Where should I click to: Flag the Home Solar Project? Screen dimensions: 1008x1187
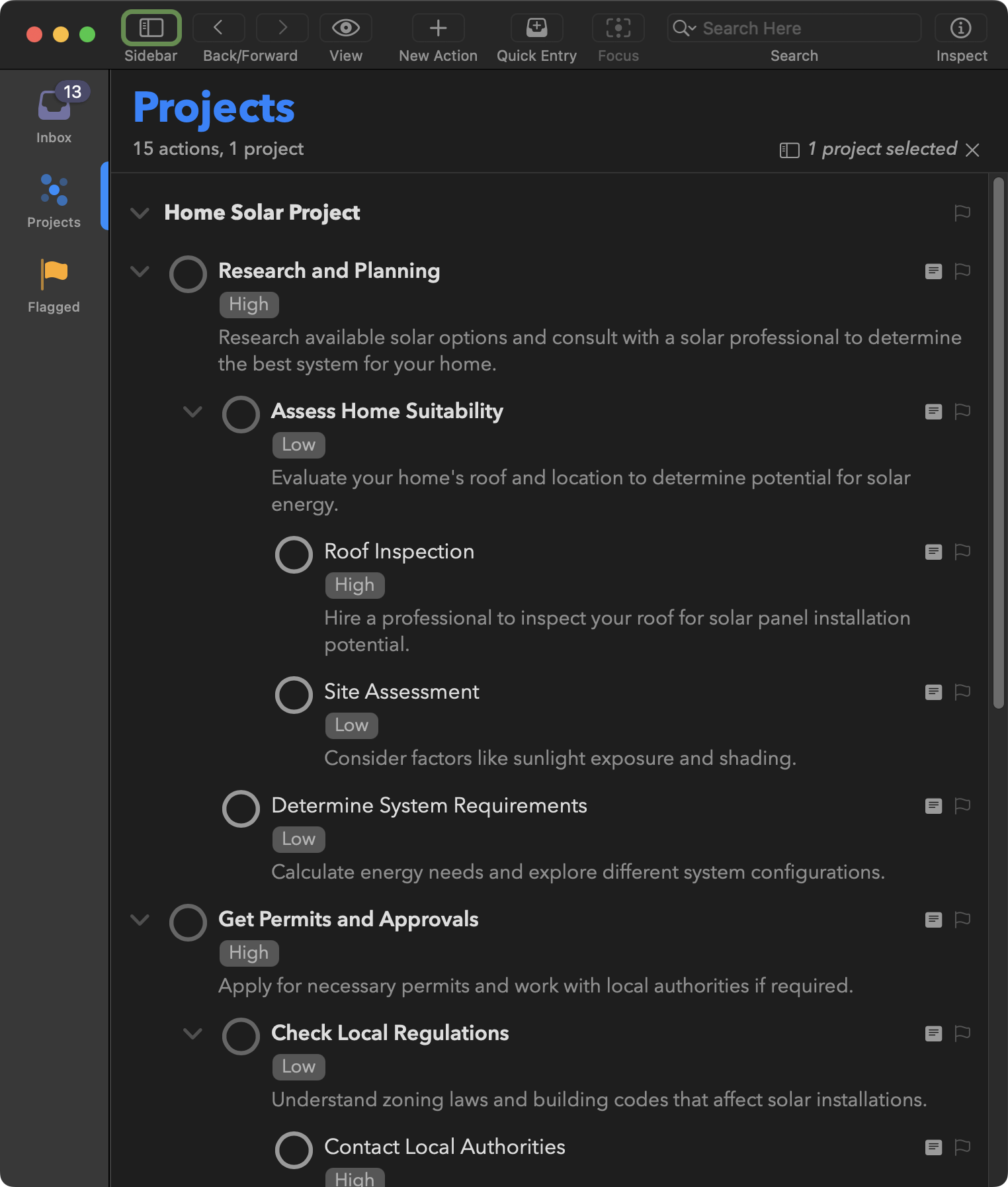point(962,213)
